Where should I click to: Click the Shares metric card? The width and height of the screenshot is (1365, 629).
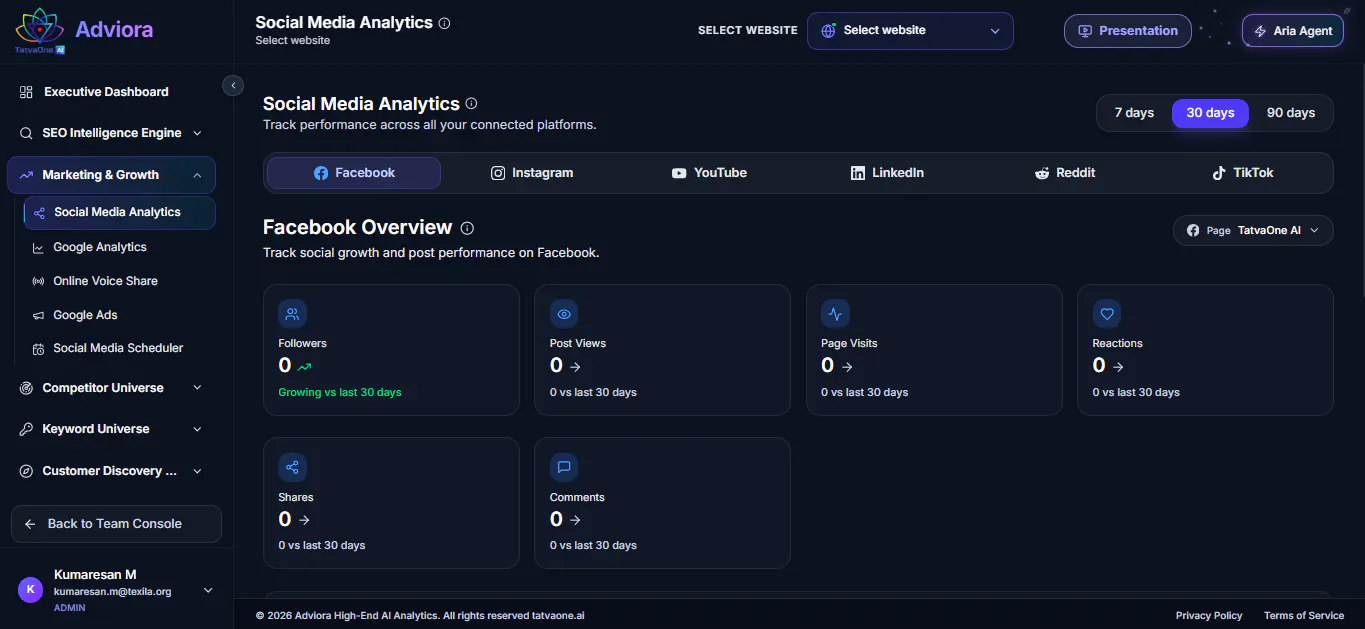point(391,503)
